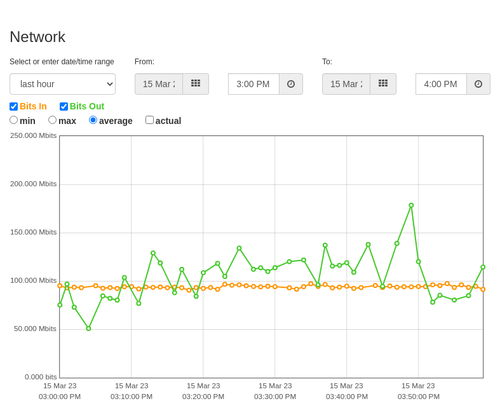The height and width of the screenshot is (403, 500).
Task: Click the Bits Out lowest point near 50 Mbits
Action: (88, 328)
